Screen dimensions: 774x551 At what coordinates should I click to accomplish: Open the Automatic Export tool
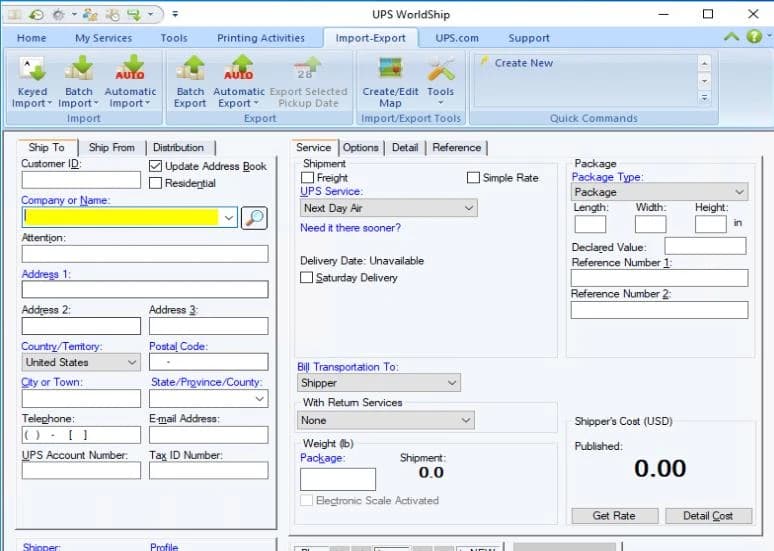tap(239, 82)
